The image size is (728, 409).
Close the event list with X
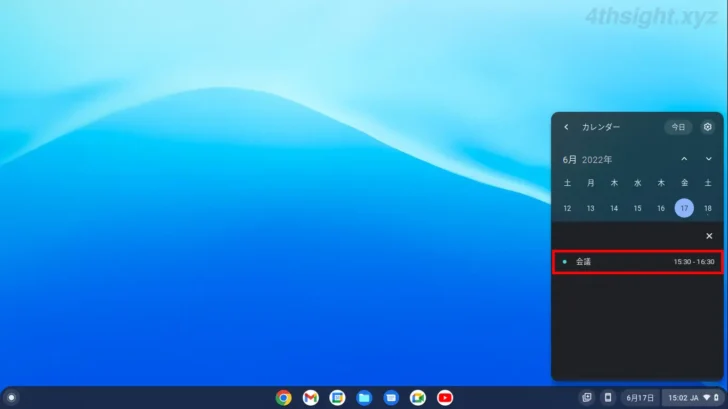(x=709, y=236)
